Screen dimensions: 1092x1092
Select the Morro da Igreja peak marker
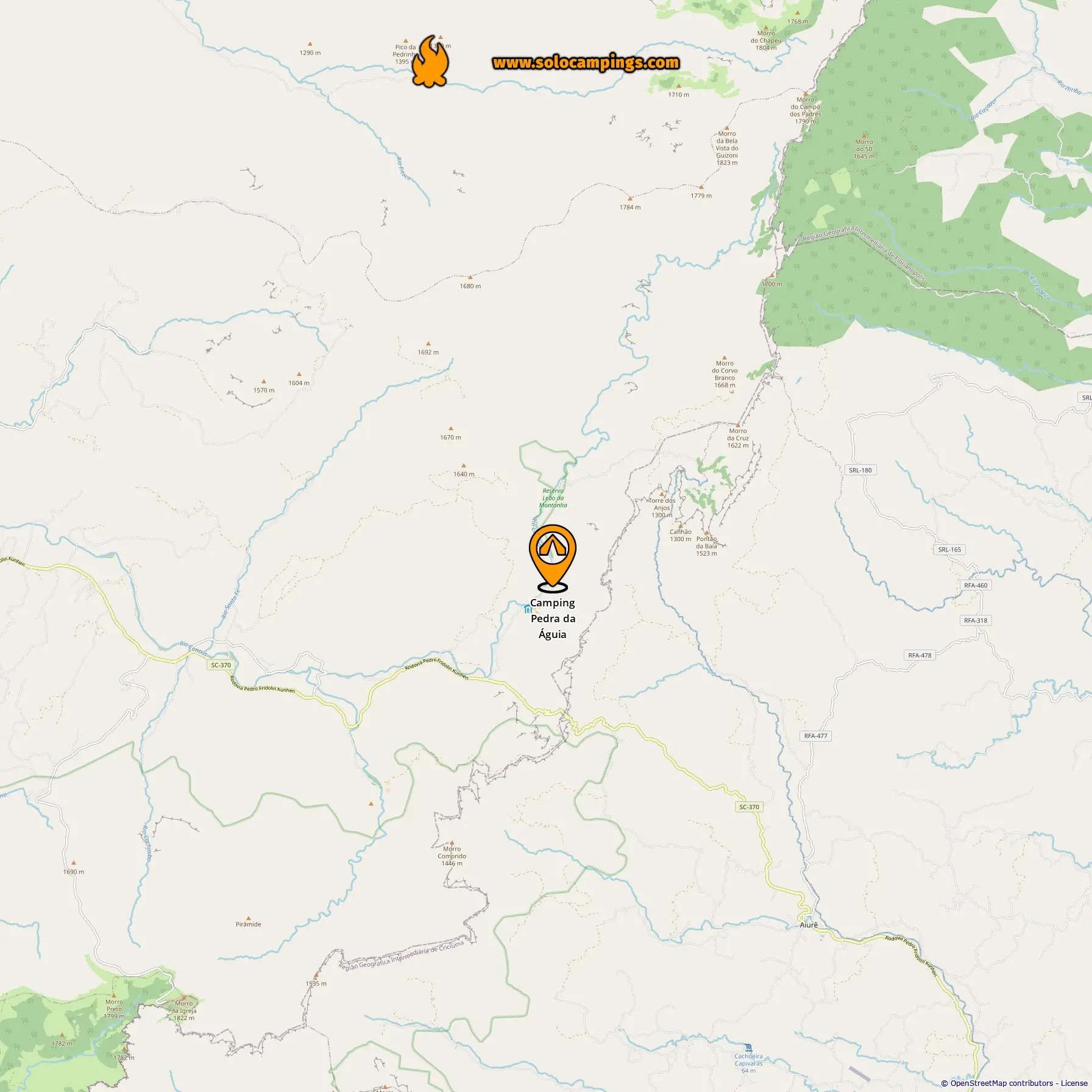(183, 997)
